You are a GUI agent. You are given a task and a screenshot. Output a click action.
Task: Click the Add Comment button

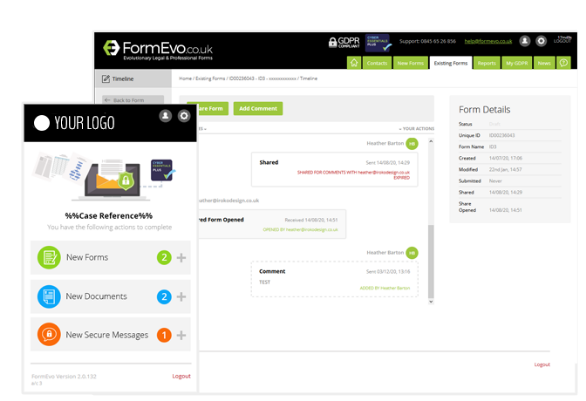coord(258,108)
